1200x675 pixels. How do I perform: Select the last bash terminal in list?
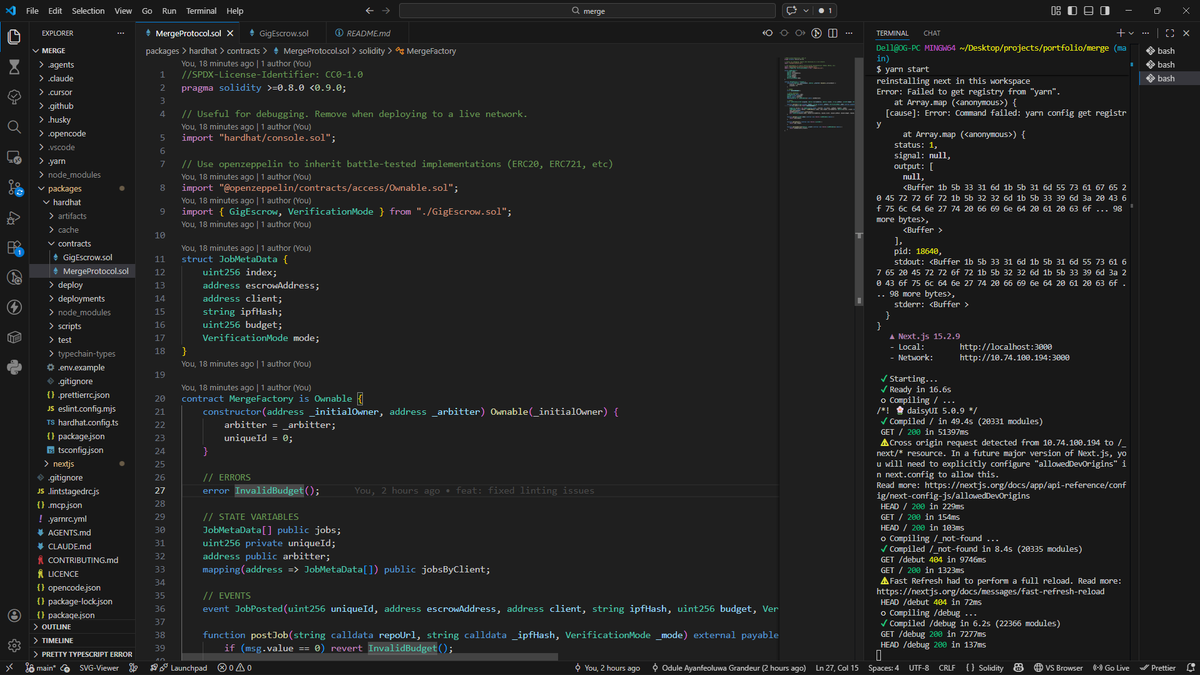pyautogui.click(x=1168, y=78)
